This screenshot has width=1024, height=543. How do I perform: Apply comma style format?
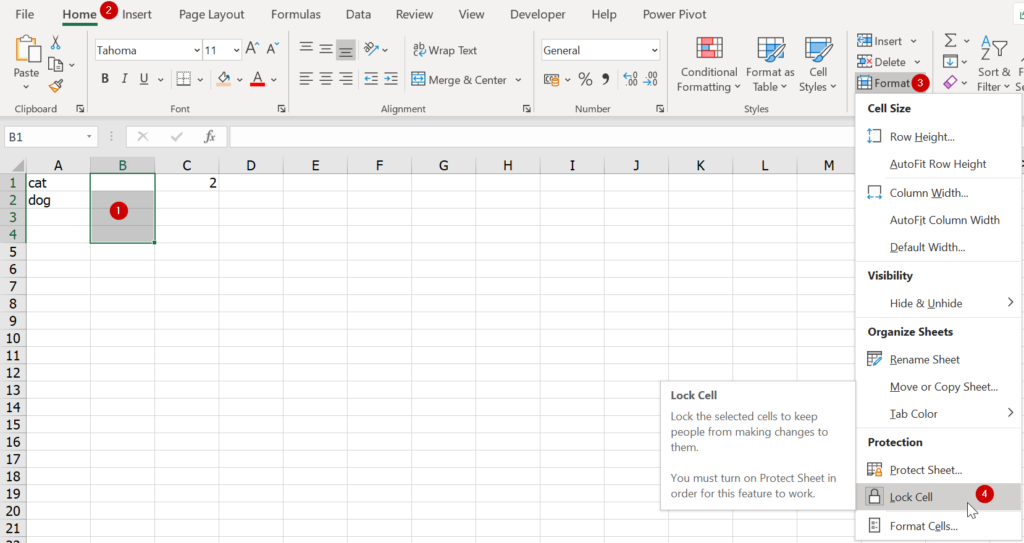(x=606, y=80)
